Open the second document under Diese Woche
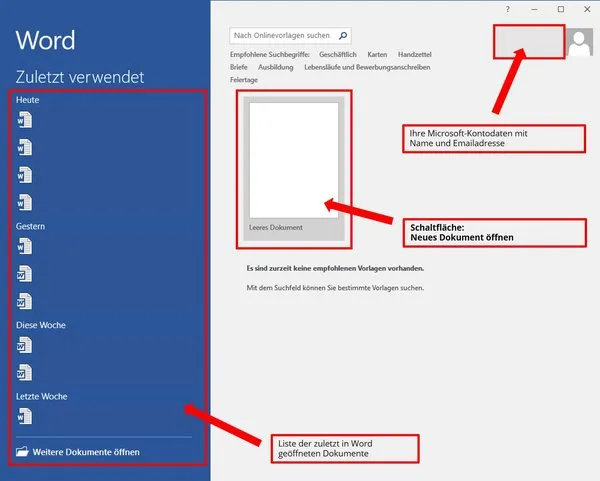 tap(25, 373)
